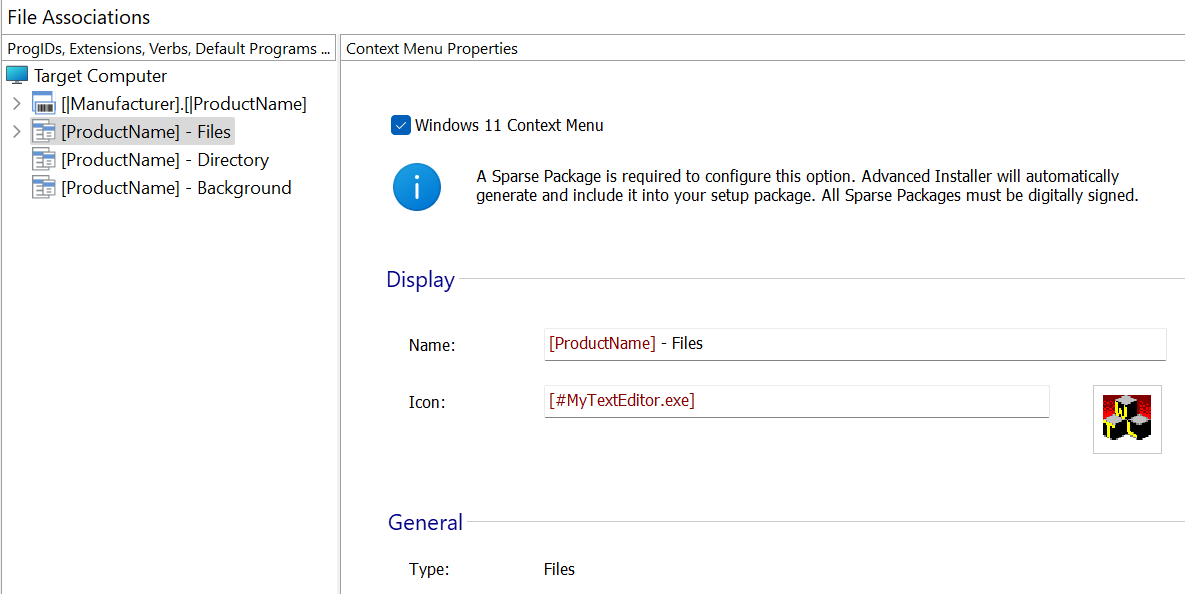This screenshot has height=594, width=1185.
Task: Click the icon next to [ProductName] - Files
Action: coord(45,131)
